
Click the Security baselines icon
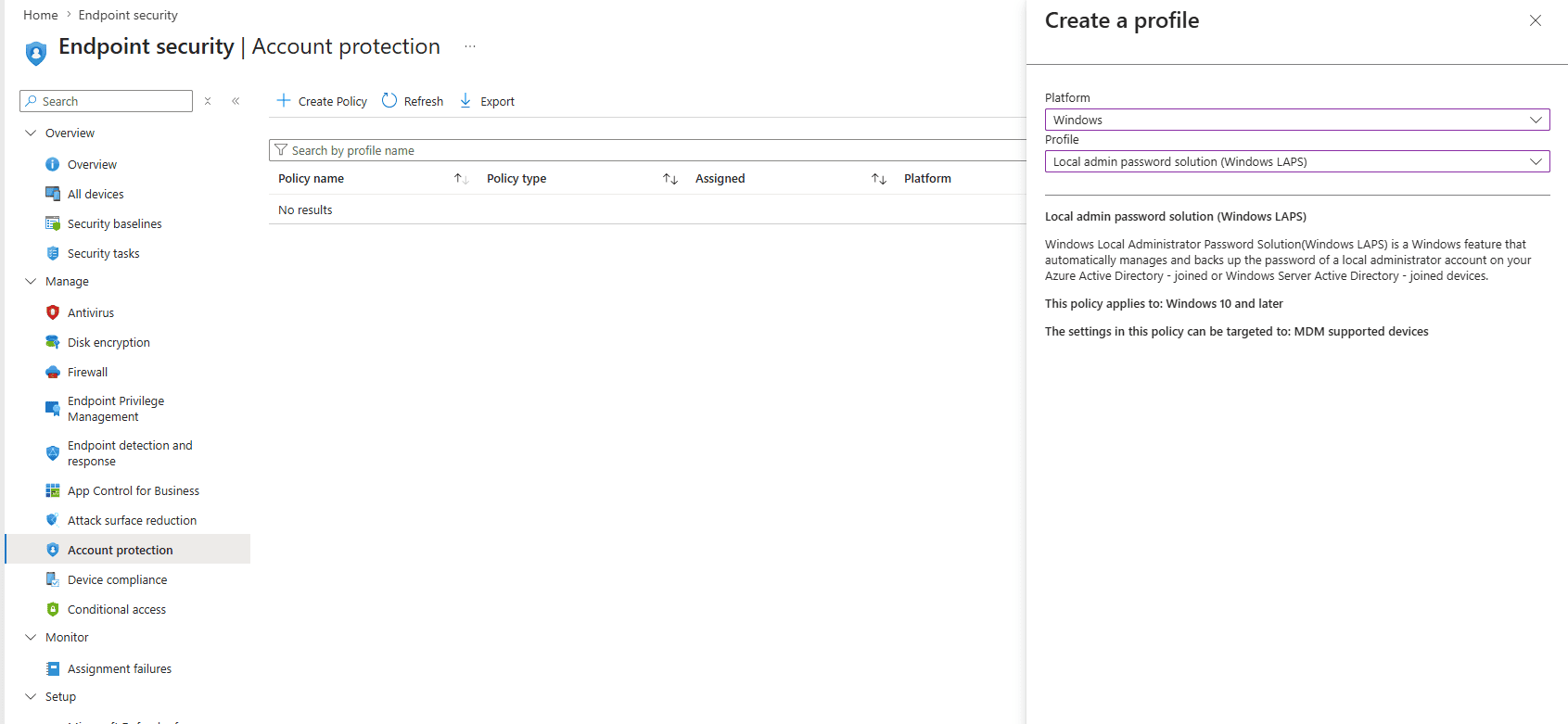click(53, 223)
